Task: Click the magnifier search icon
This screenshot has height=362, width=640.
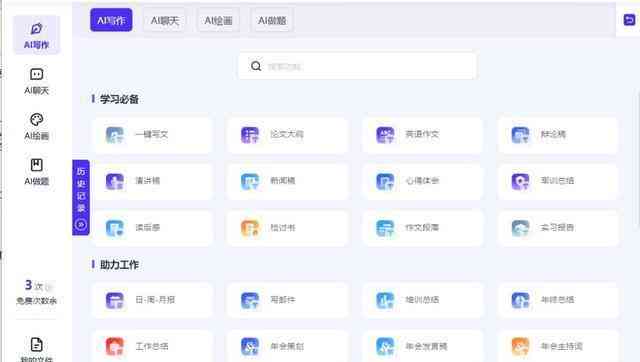Action: pos(256,66)
